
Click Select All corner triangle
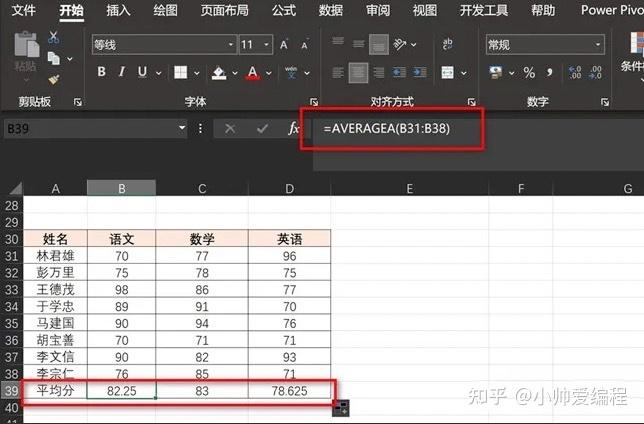(16, 188)
